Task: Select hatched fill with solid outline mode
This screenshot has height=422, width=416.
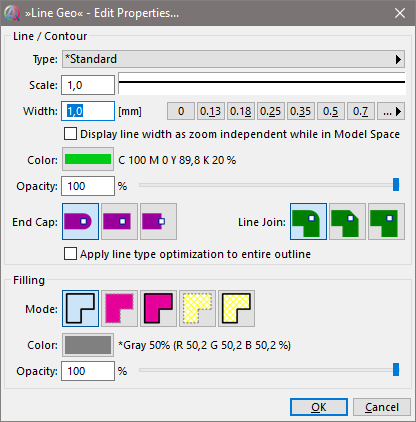Action: (x=236, y=308)
